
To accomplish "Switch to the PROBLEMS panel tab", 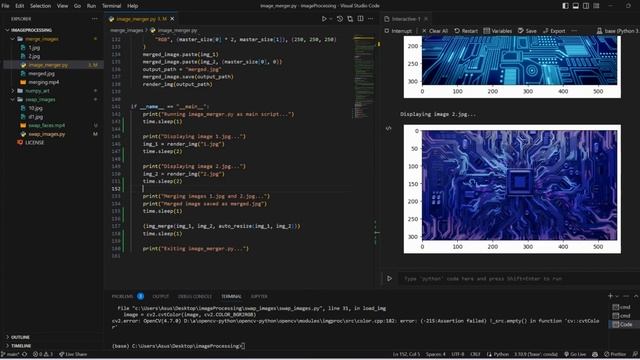I will 122,296.
